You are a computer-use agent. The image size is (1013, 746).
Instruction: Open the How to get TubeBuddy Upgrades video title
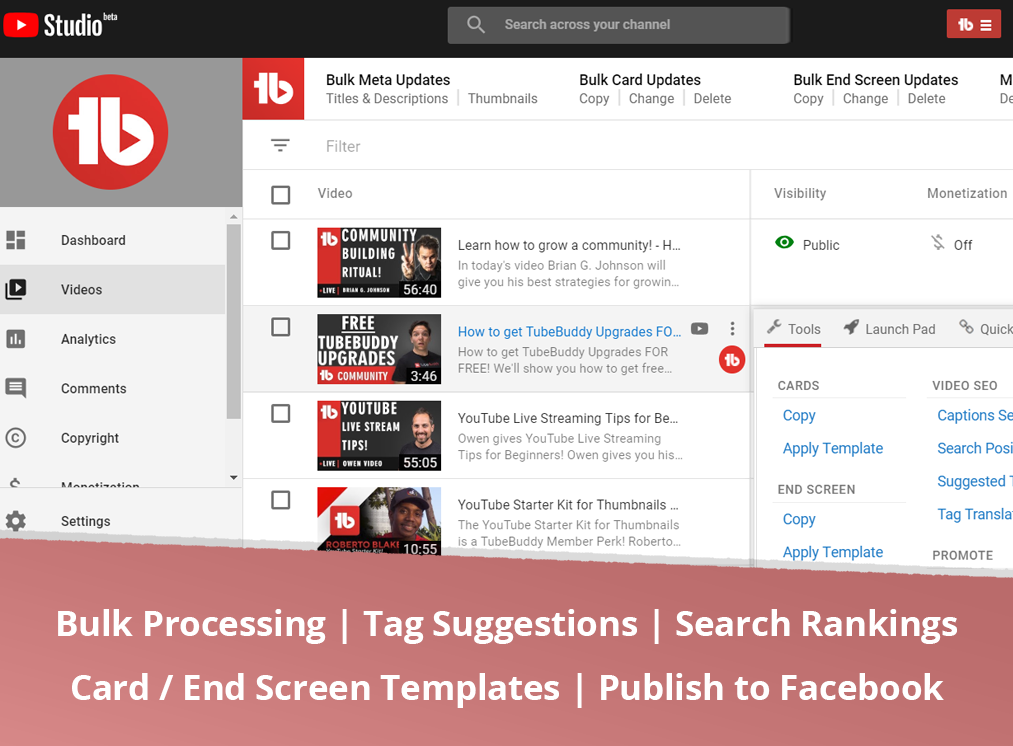[x=569, y=332]
